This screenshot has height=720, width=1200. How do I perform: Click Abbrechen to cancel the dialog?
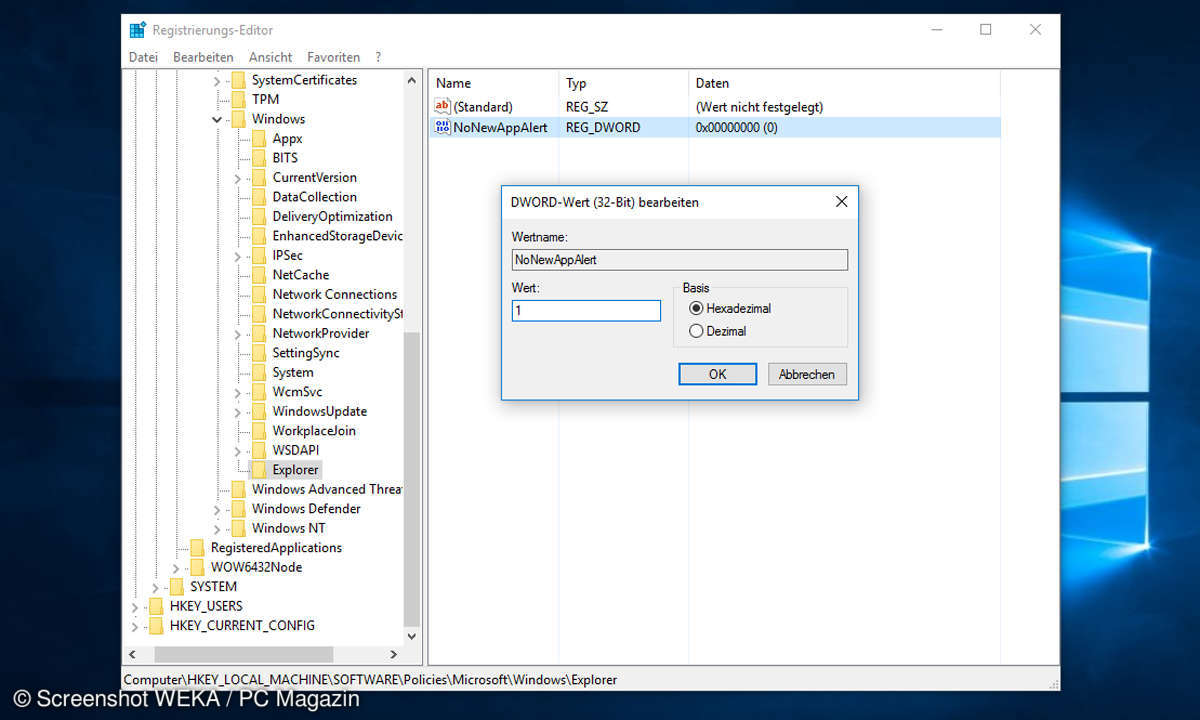(x=807, y=374)
